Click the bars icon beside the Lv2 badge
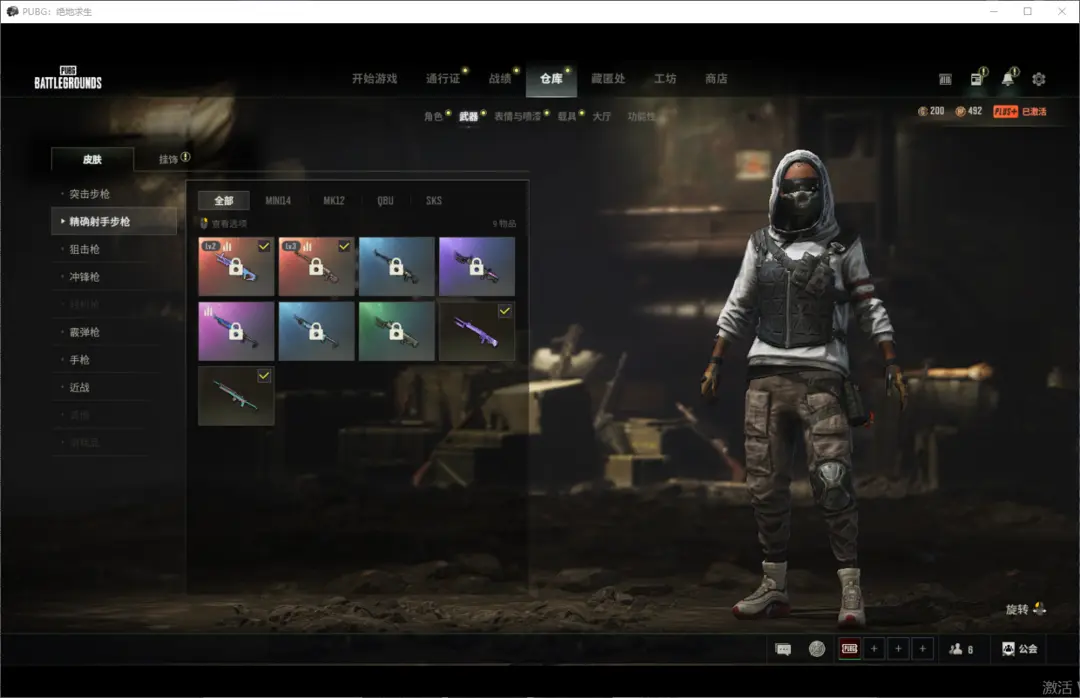Image resolution: width=1080 pixels, height=698 pixels. pyautogui.click(x=227, y=246)
